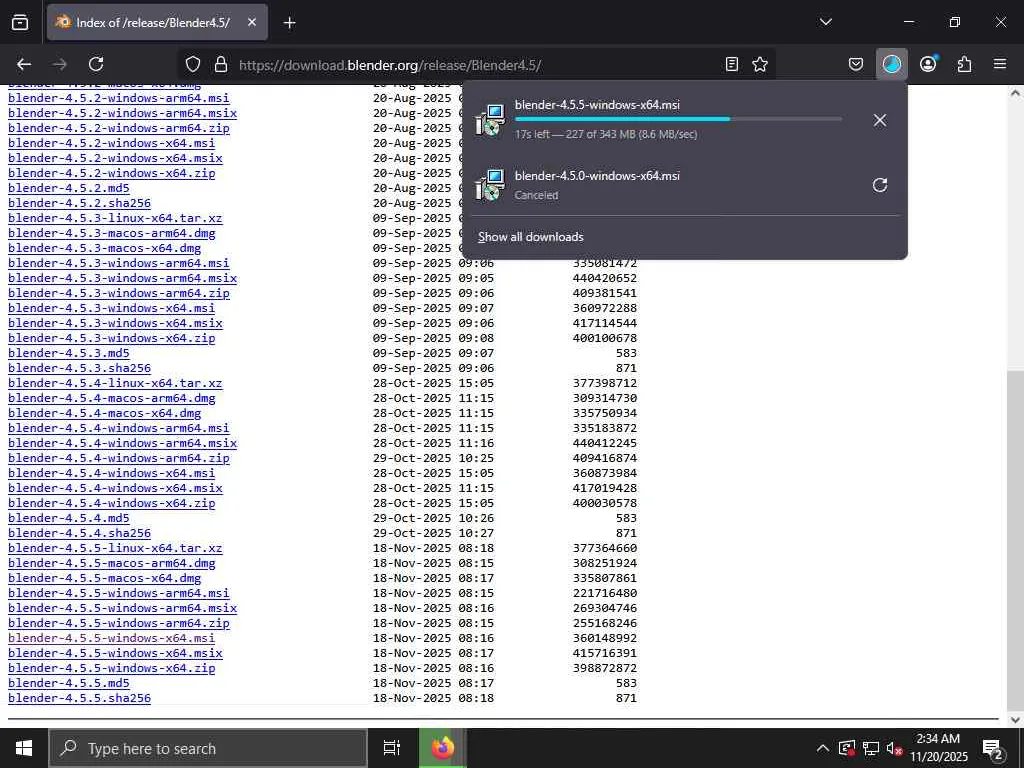1024x768 pixels.
Task: Toggle Reader View icon in address bar
Action: [x=732, y=64]
